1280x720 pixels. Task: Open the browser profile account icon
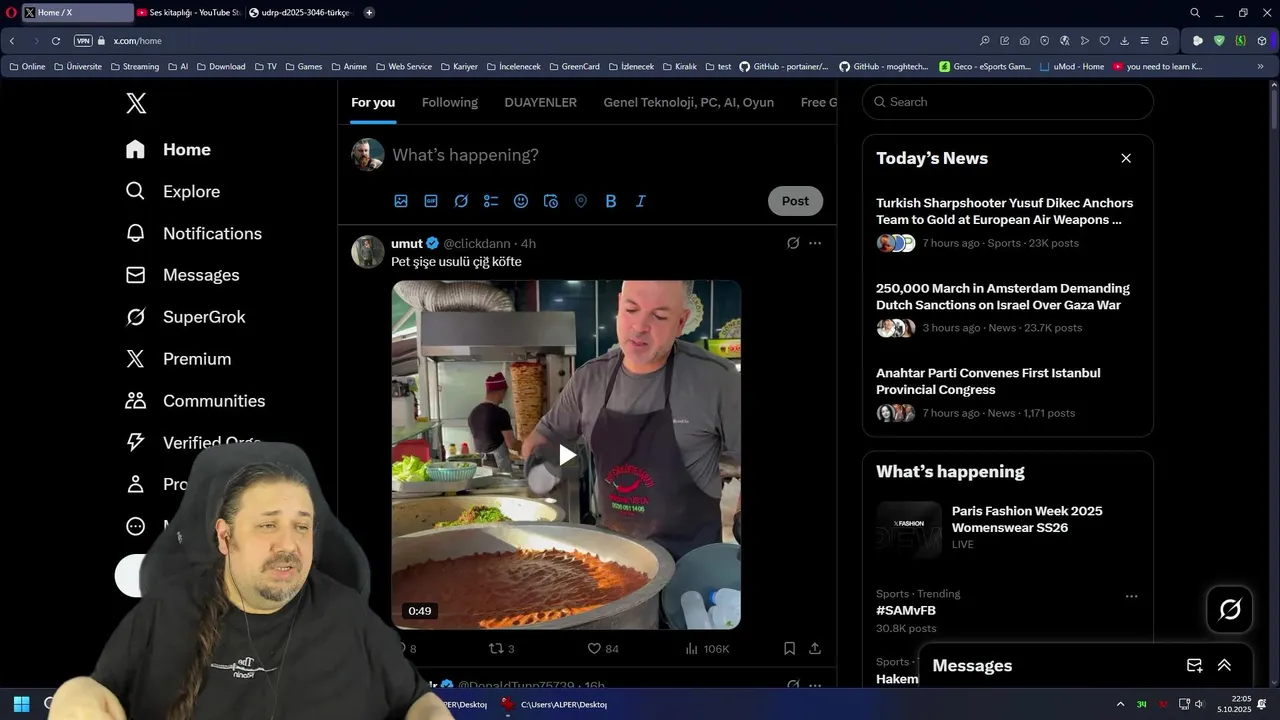1164,41
